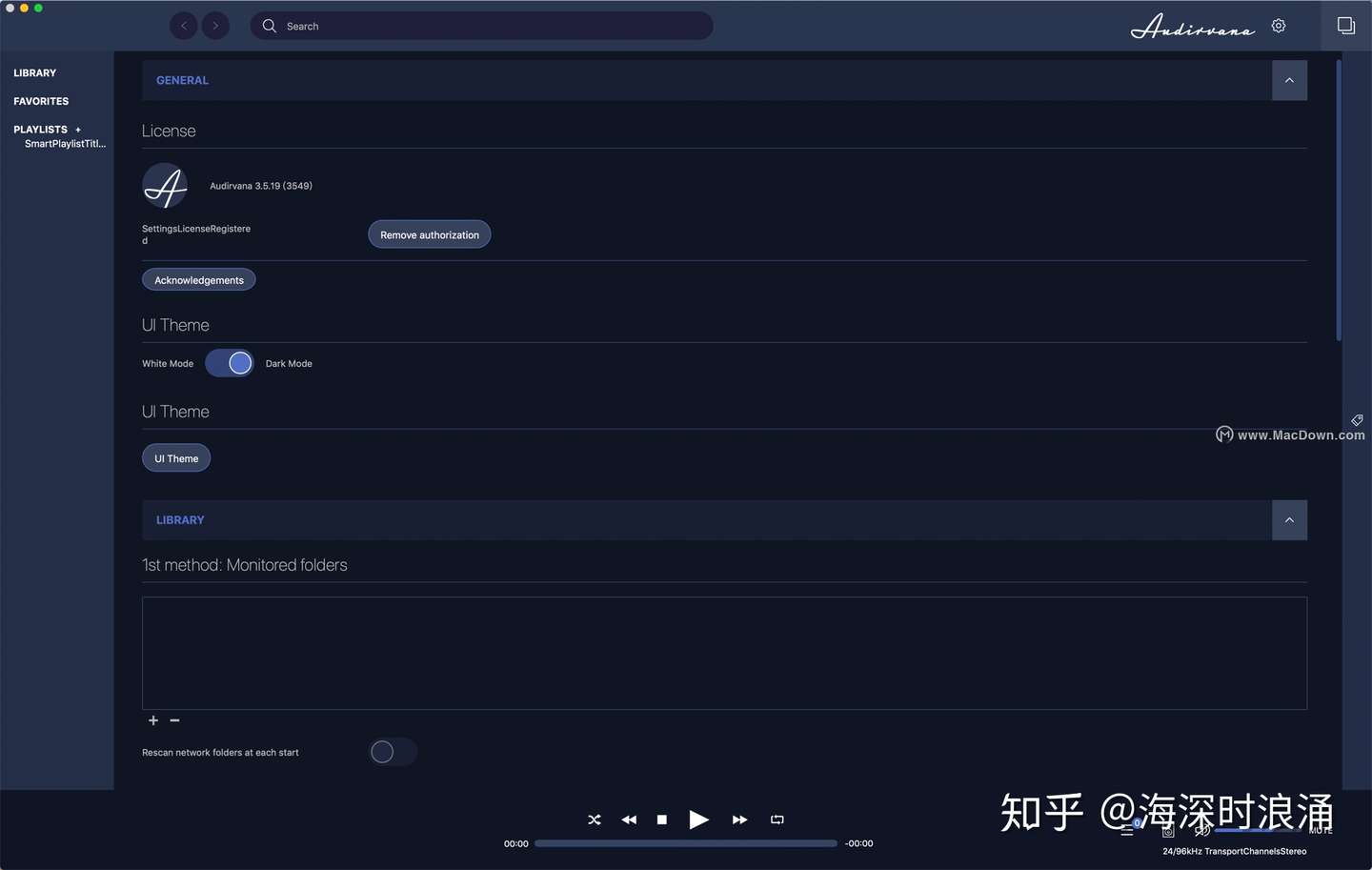Add a monitored folder with the plus icon
Image resolution: width=1372 pixels, height=870 pixels.
(x=153, y=720)
